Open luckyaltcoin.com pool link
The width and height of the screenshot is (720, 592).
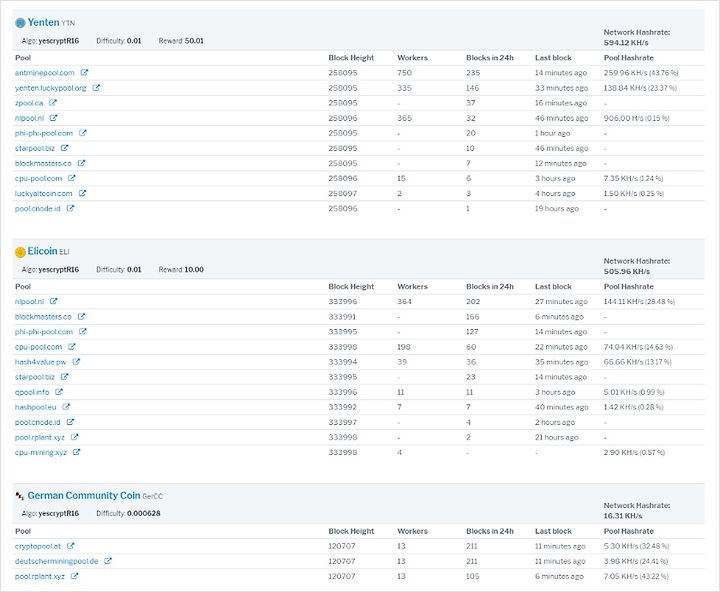tap(44, 194)
